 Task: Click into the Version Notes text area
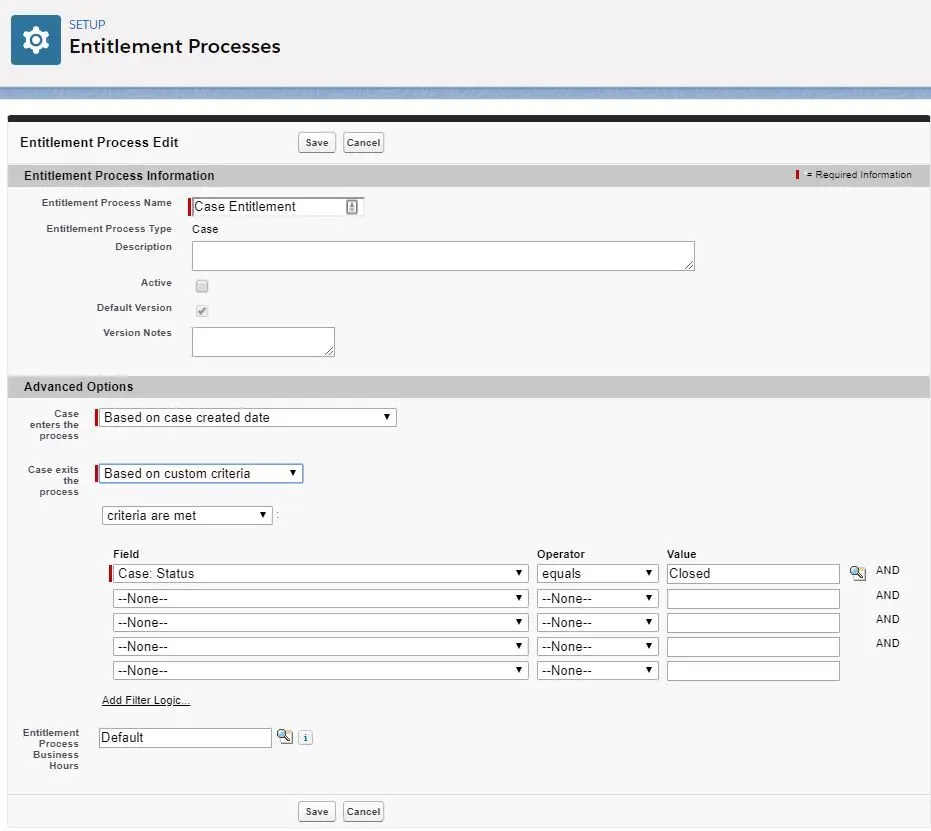(x=263, y=342)
